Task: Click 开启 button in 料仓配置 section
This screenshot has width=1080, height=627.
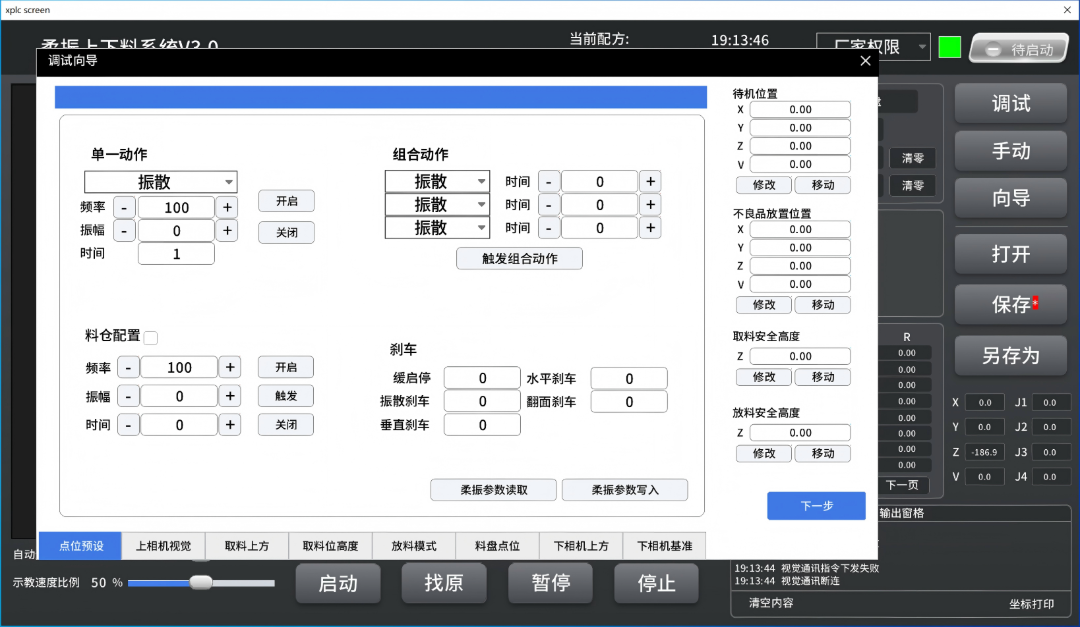Action: point(286,367)
